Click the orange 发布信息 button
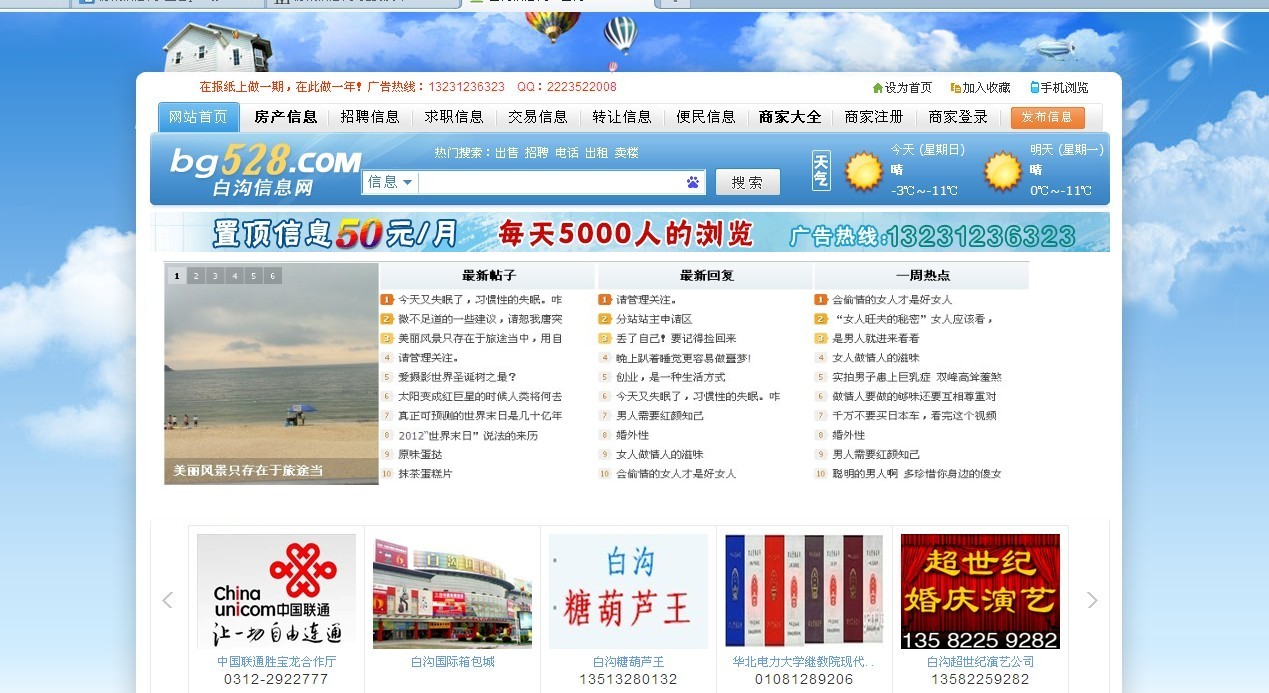The height and width of the screenshot is (693, 1269). pyautogui.click(x=1047, y=117)
